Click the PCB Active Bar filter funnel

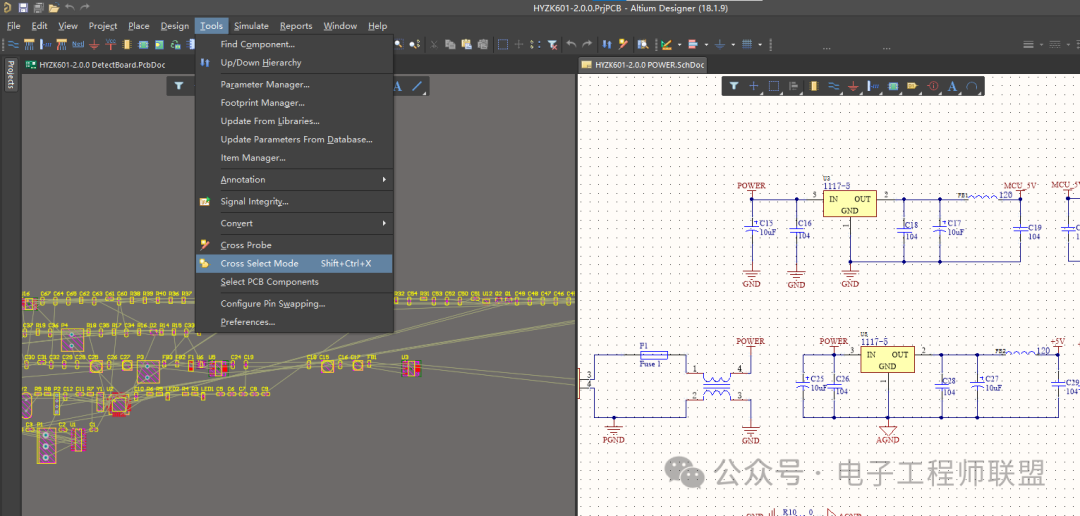pos(179,86)
